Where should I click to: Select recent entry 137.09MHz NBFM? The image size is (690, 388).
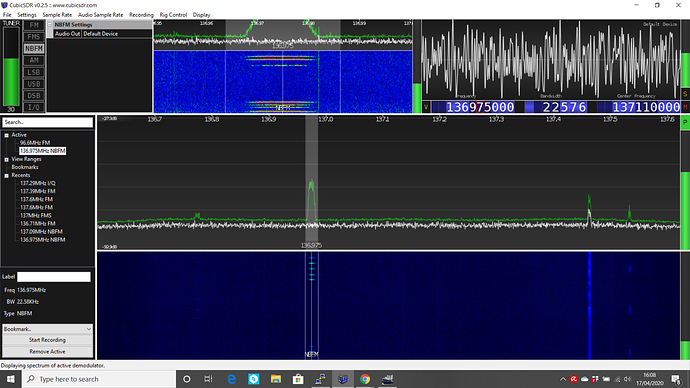pos(41,231)
